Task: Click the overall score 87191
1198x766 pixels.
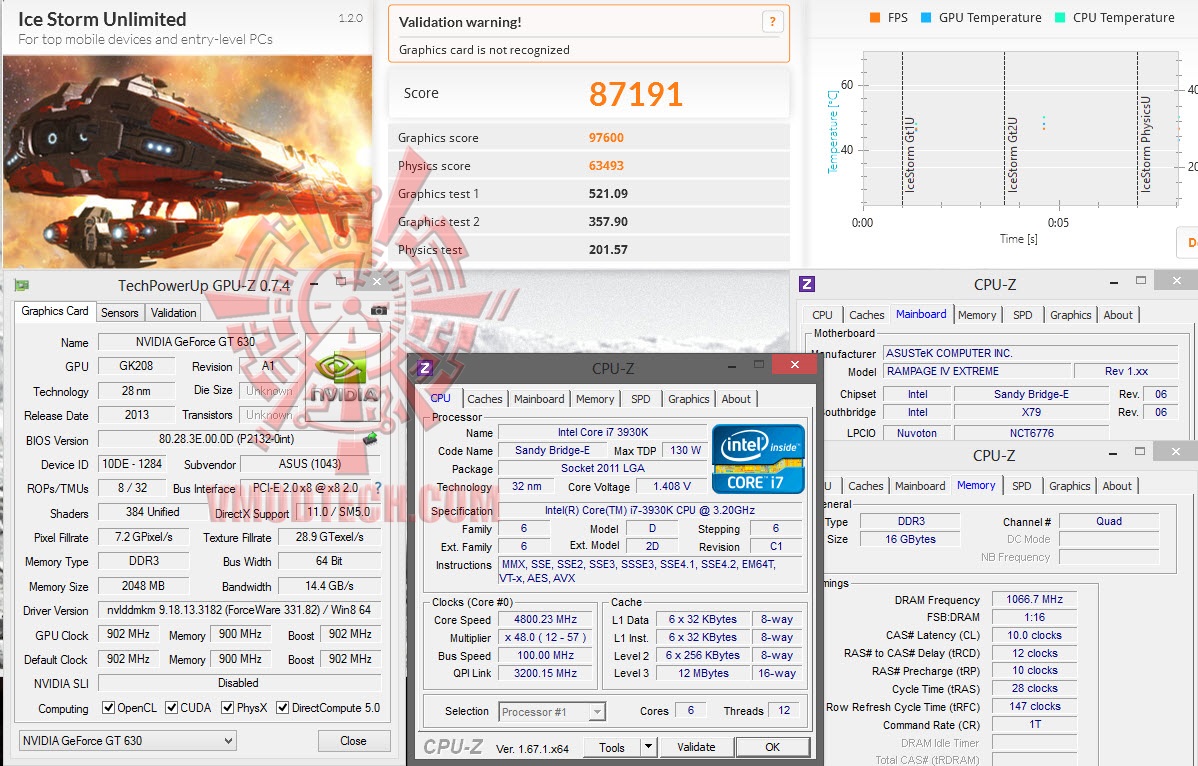Action: click(636, 94)
